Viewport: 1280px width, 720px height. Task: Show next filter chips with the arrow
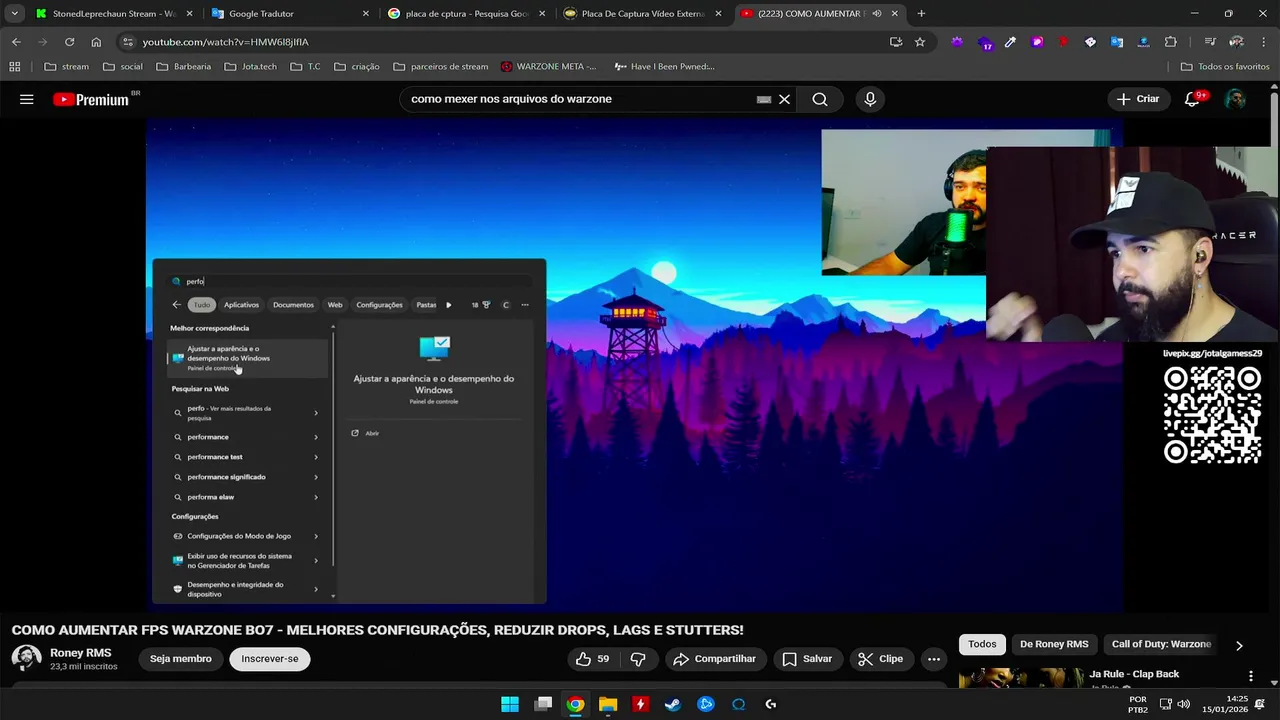[x=1239, y=645]
